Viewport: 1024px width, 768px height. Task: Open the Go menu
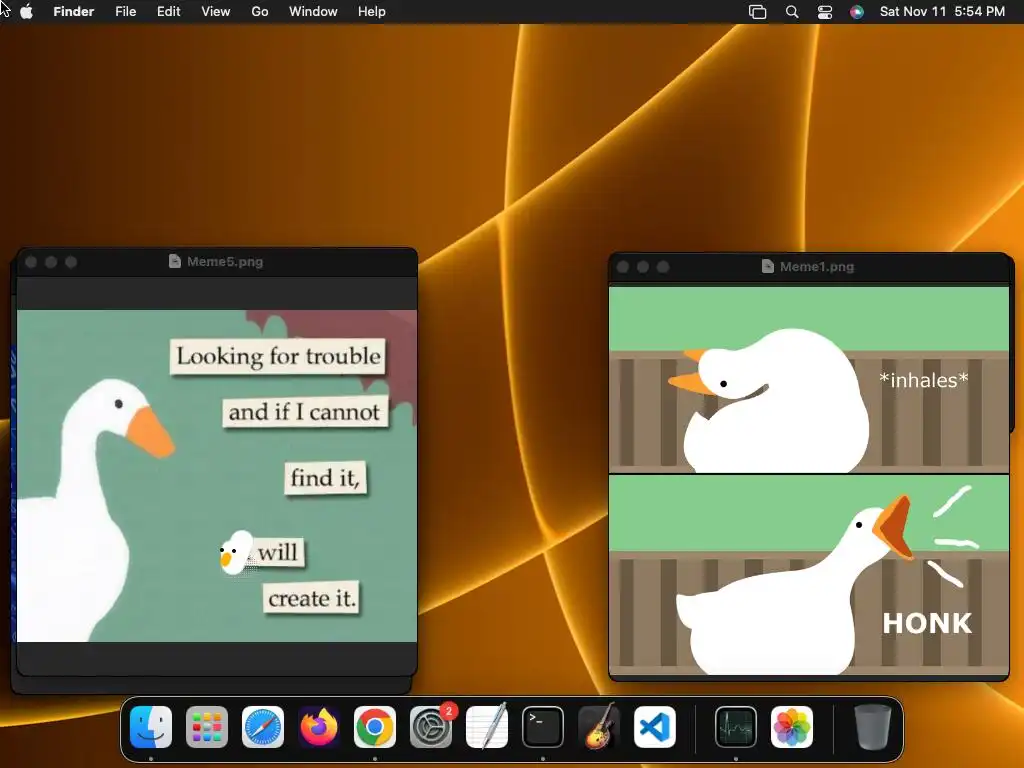coord(260,12)
